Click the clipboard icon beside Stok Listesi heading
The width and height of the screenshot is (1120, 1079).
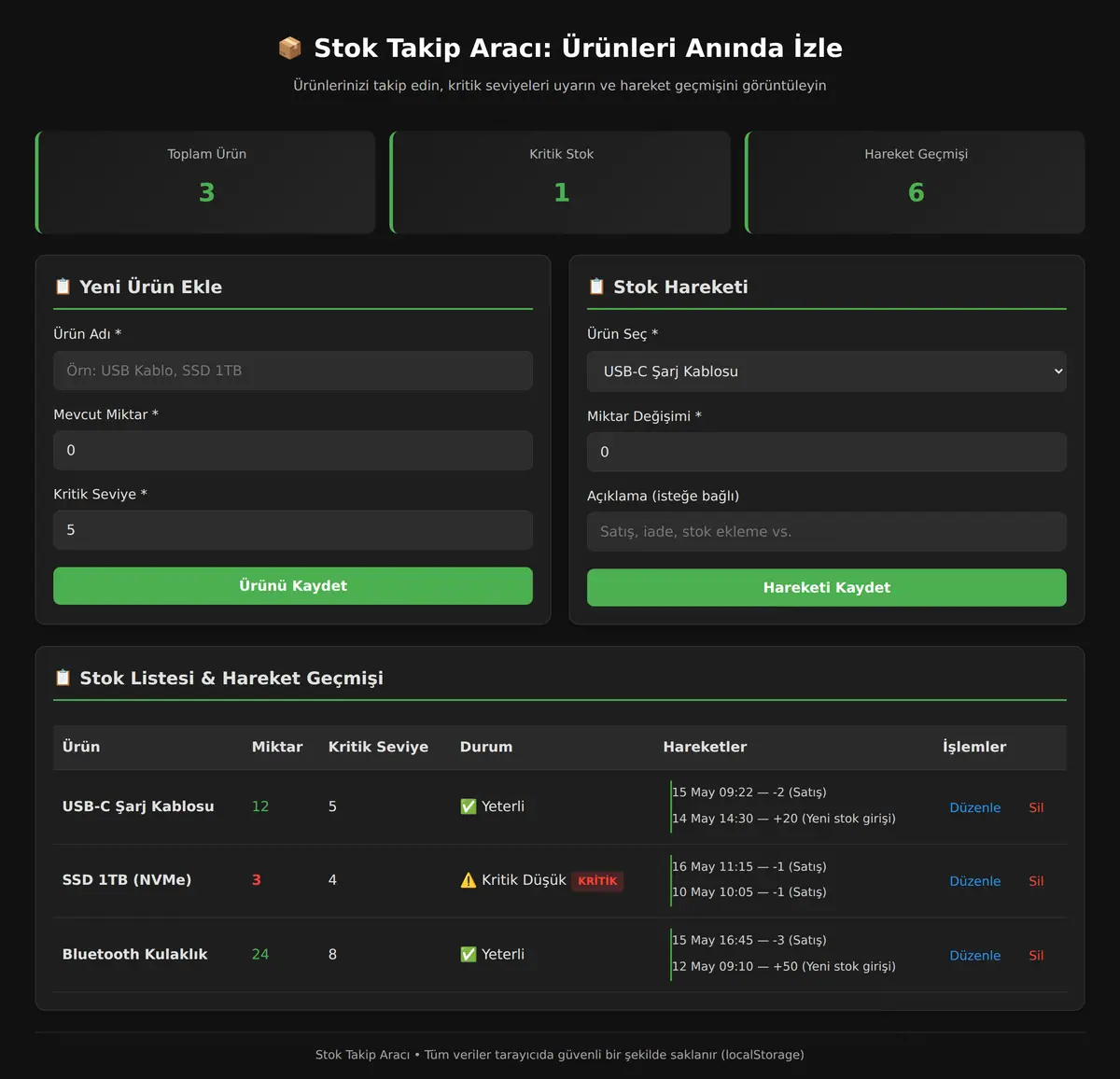pyautogui.click(x=63, y=678)
